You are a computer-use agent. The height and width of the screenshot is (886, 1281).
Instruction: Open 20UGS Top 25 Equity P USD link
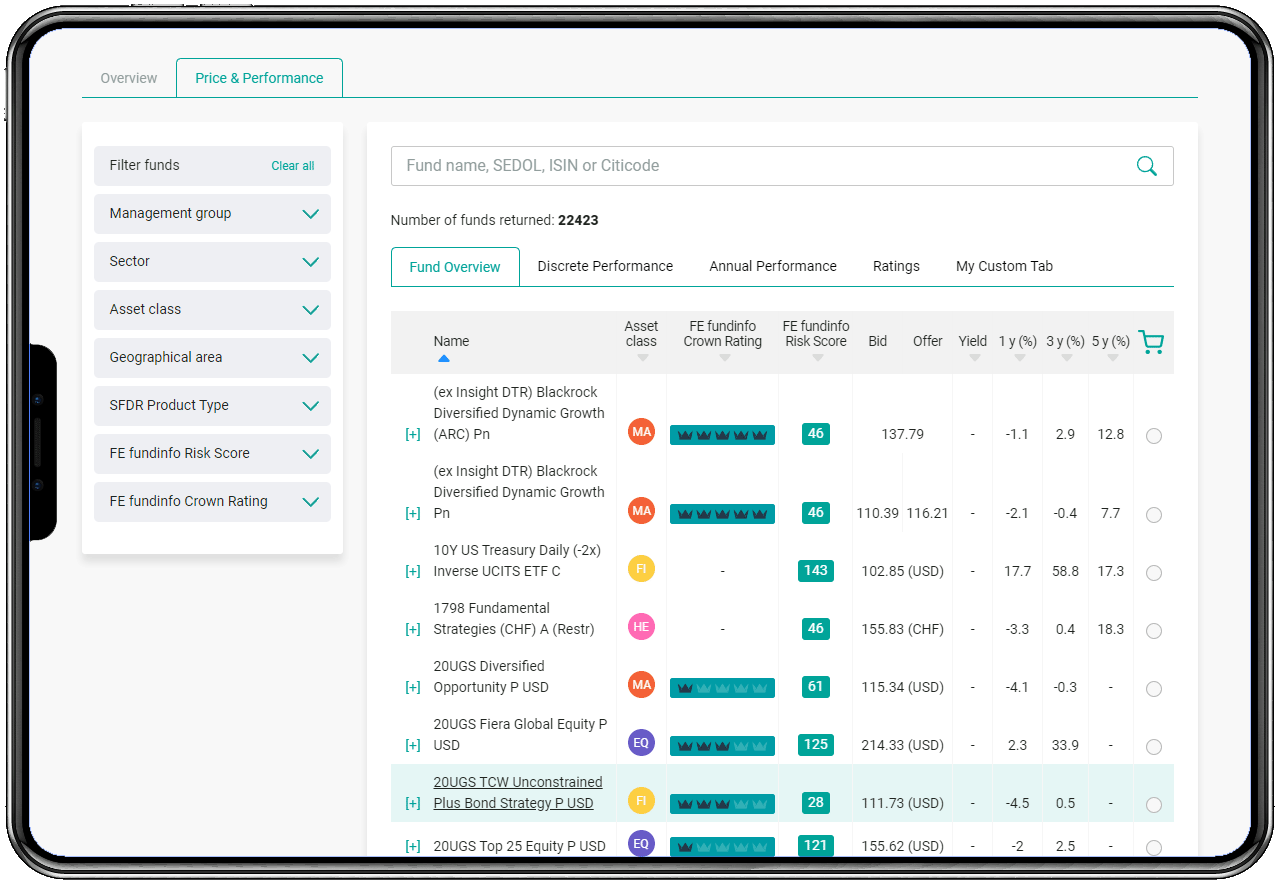(x=520, y=846)
